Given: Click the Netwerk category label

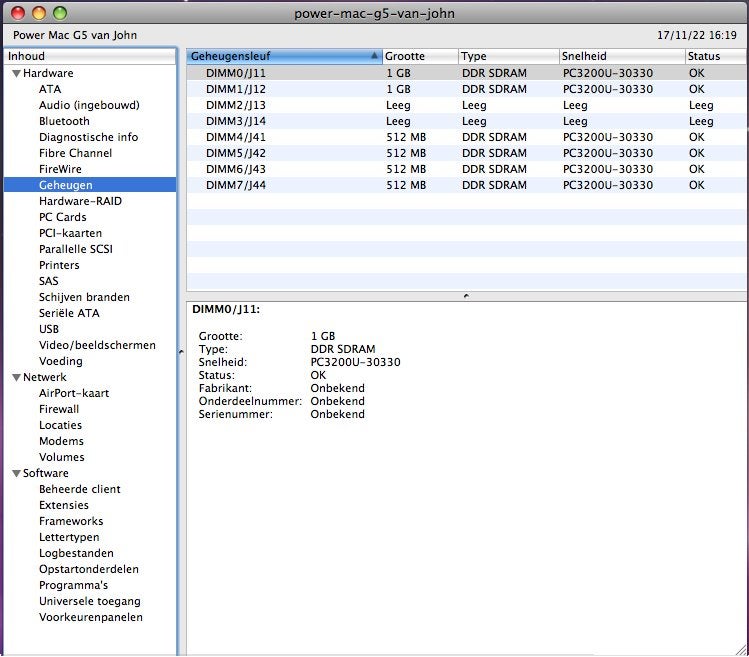Looking at the screenshot, I should click(45, 377).
